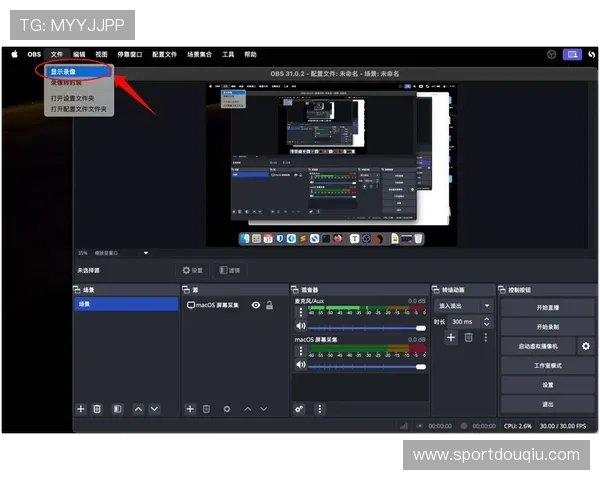Open the virtual camera settings gear
The height and width of the screenshot is (480, 600).
click(586, 346)
